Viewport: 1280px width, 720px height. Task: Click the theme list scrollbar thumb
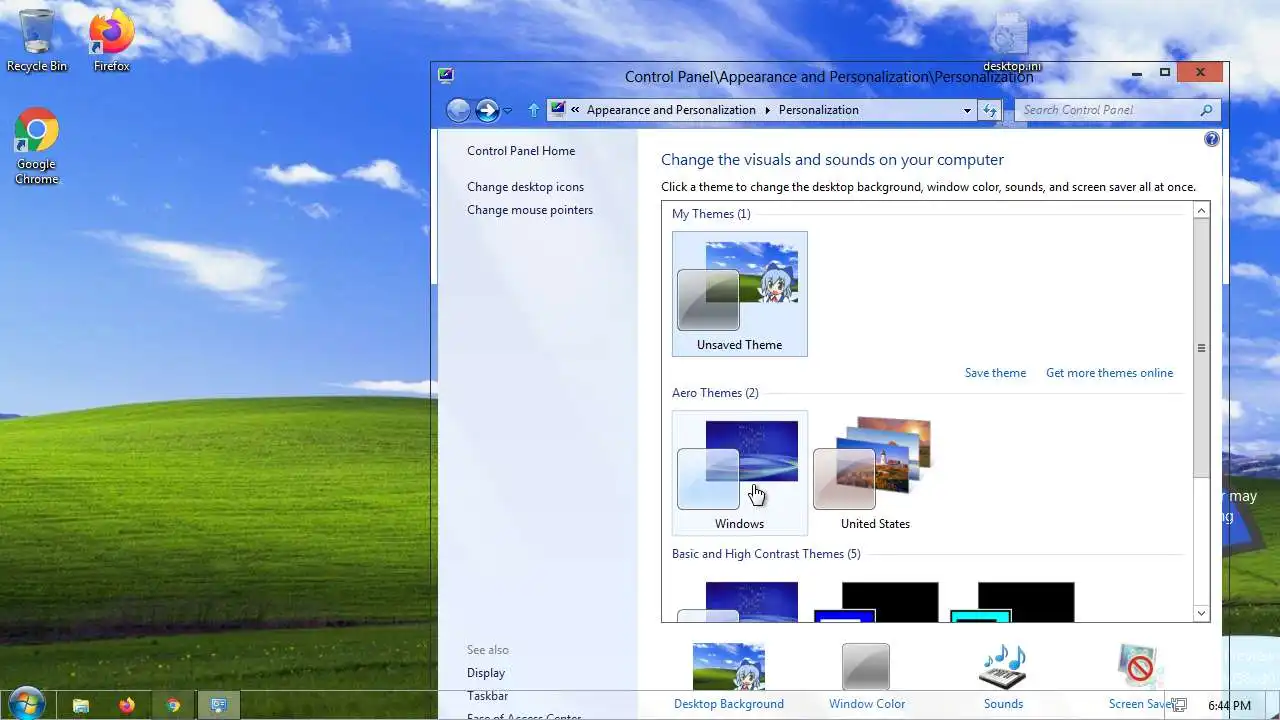tap(1202, 348)
